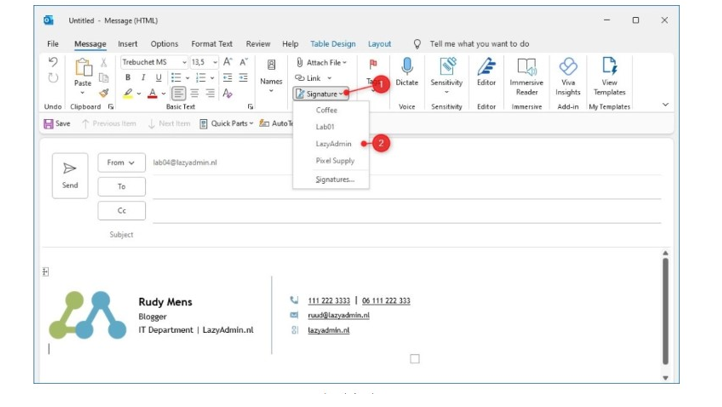This screenshot has height=407, width=722.
Task: Open the font color picker arrow
Action: (x=163, y=94)
